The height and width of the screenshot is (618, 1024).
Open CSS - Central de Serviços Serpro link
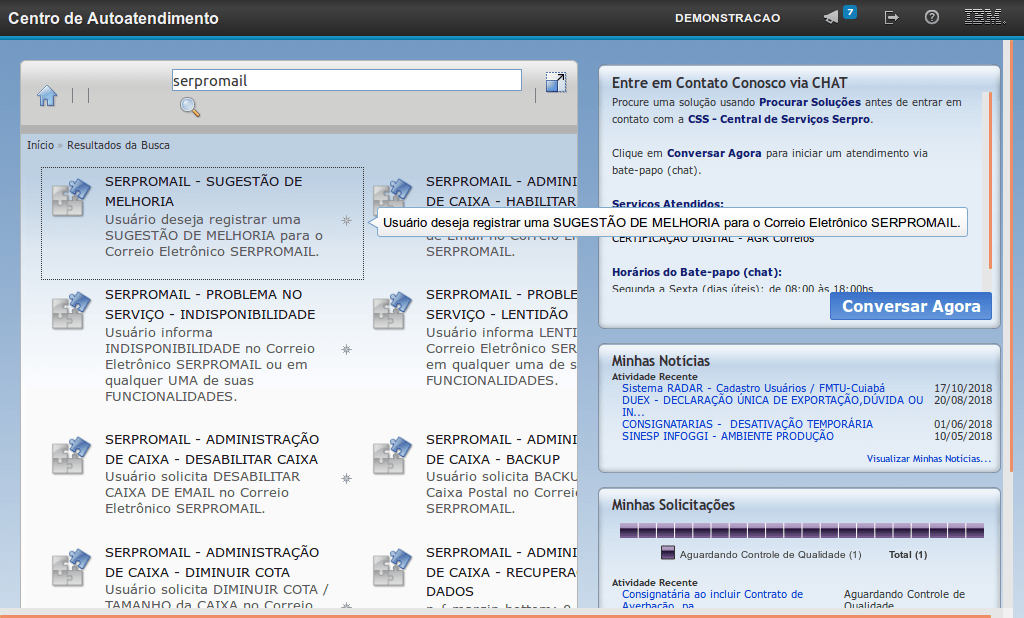(779, 119)
